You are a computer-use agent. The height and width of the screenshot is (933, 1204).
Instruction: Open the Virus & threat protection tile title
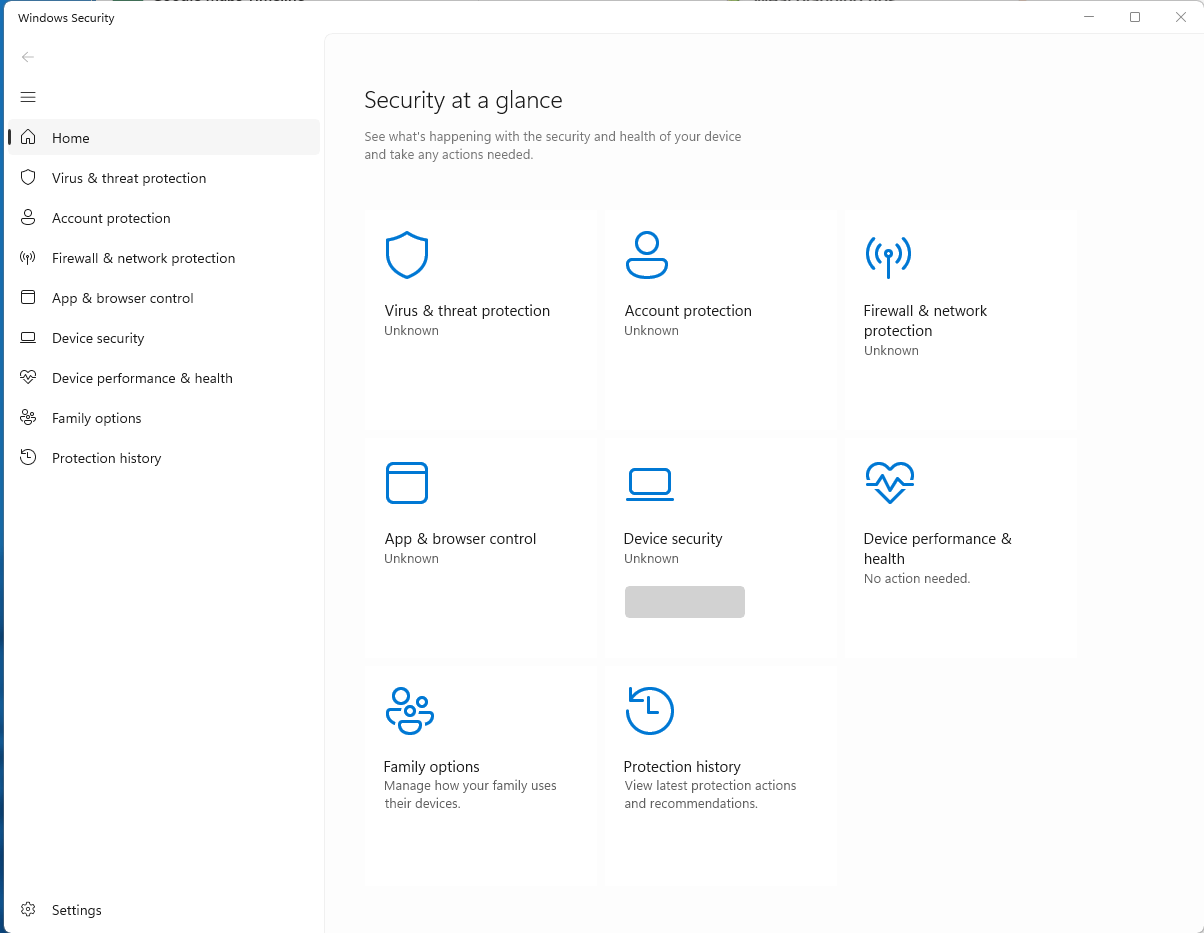point(467,310)
